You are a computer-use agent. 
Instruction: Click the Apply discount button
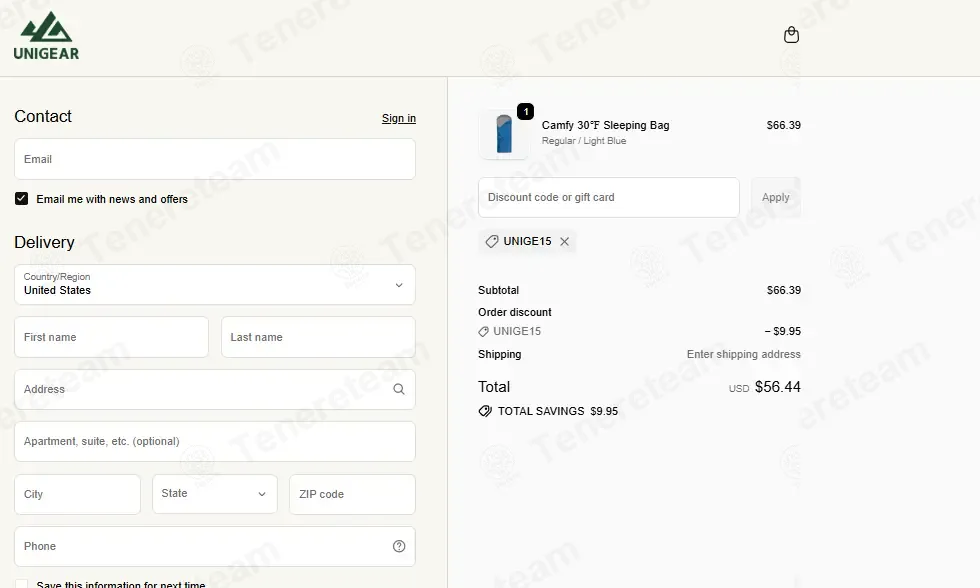click(x=776, y=197)
